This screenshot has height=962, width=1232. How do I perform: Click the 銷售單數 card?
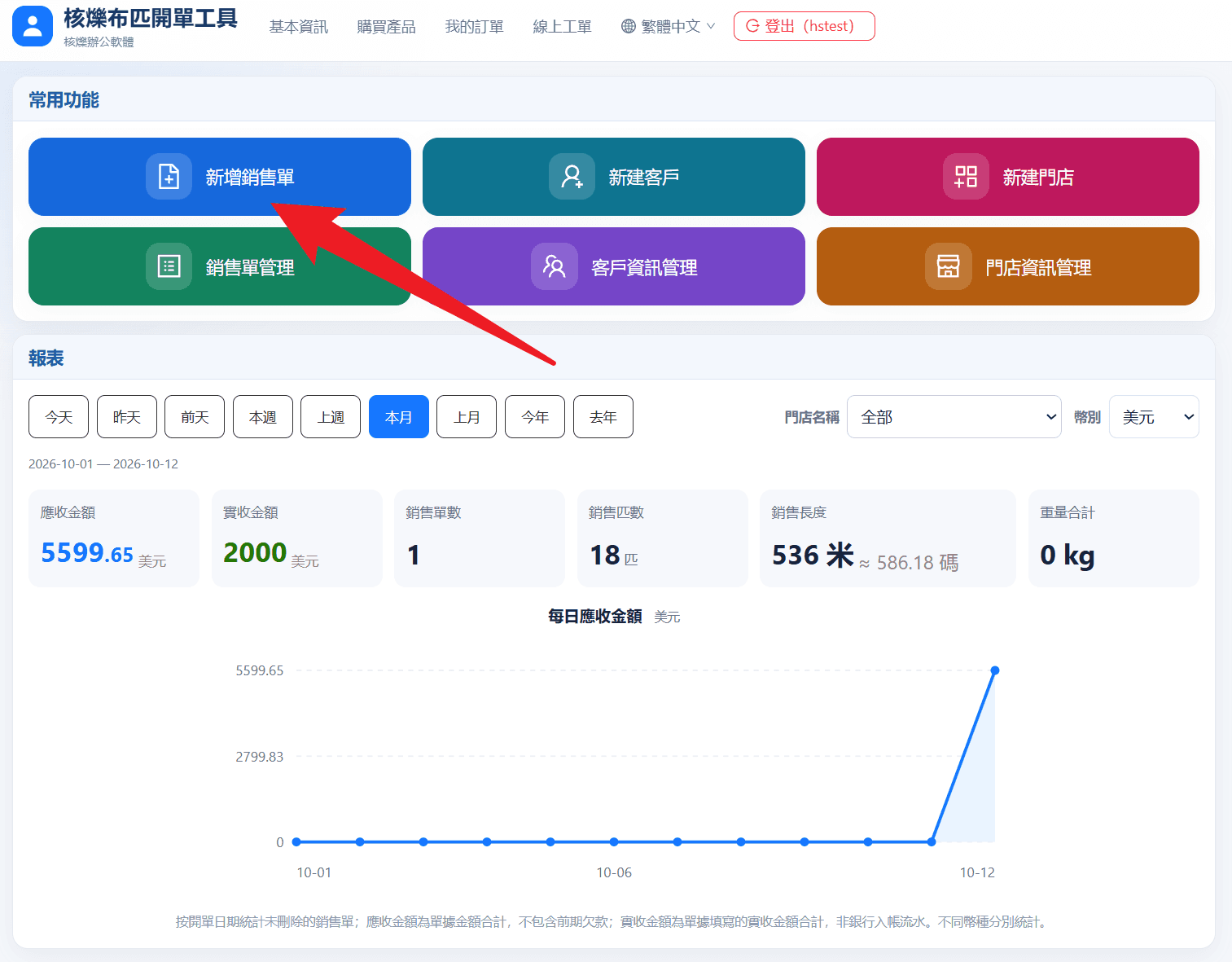point(480,538)
